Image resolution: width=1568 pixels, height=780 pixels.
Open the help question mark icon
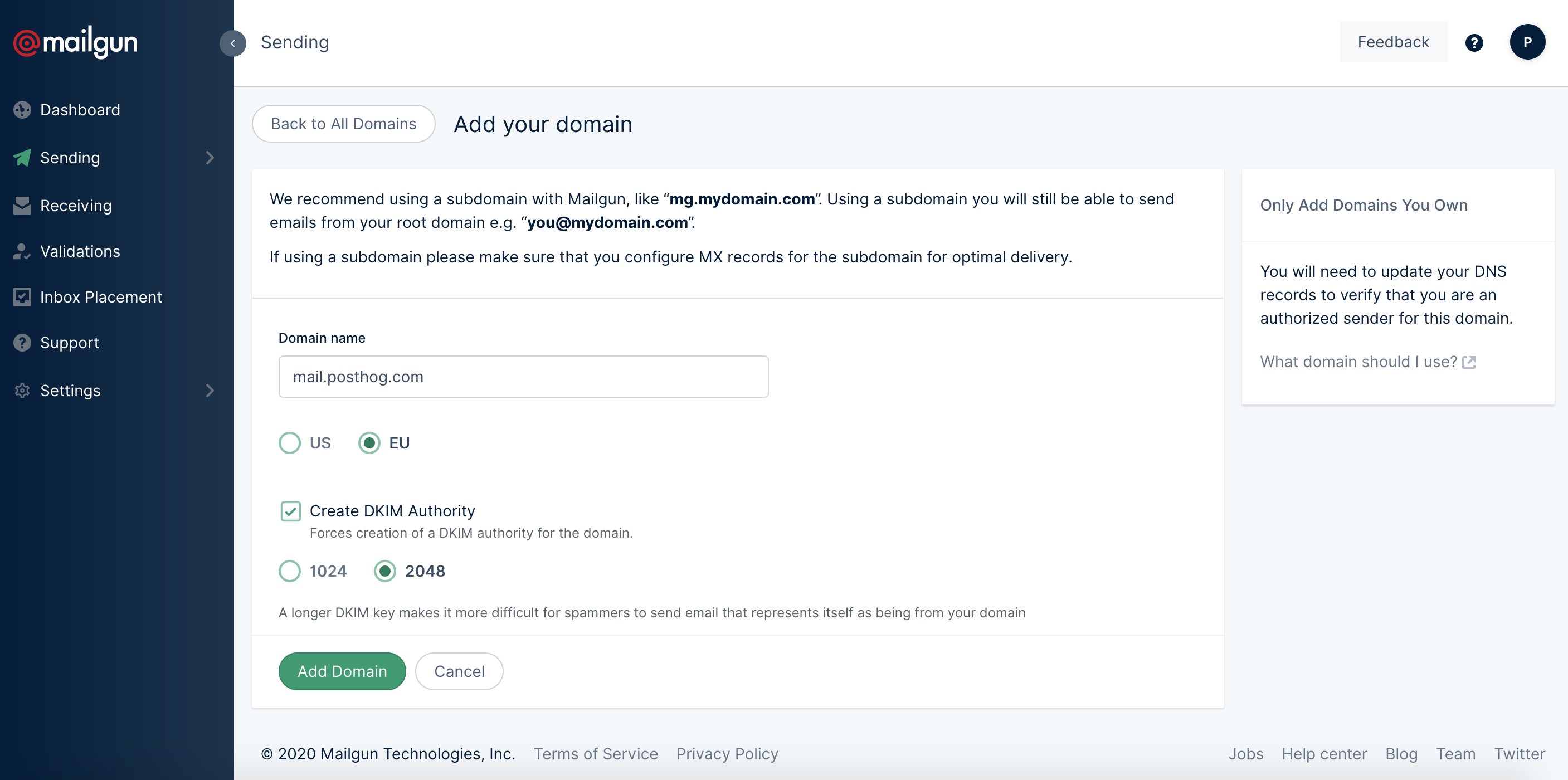pos(1474,42)
